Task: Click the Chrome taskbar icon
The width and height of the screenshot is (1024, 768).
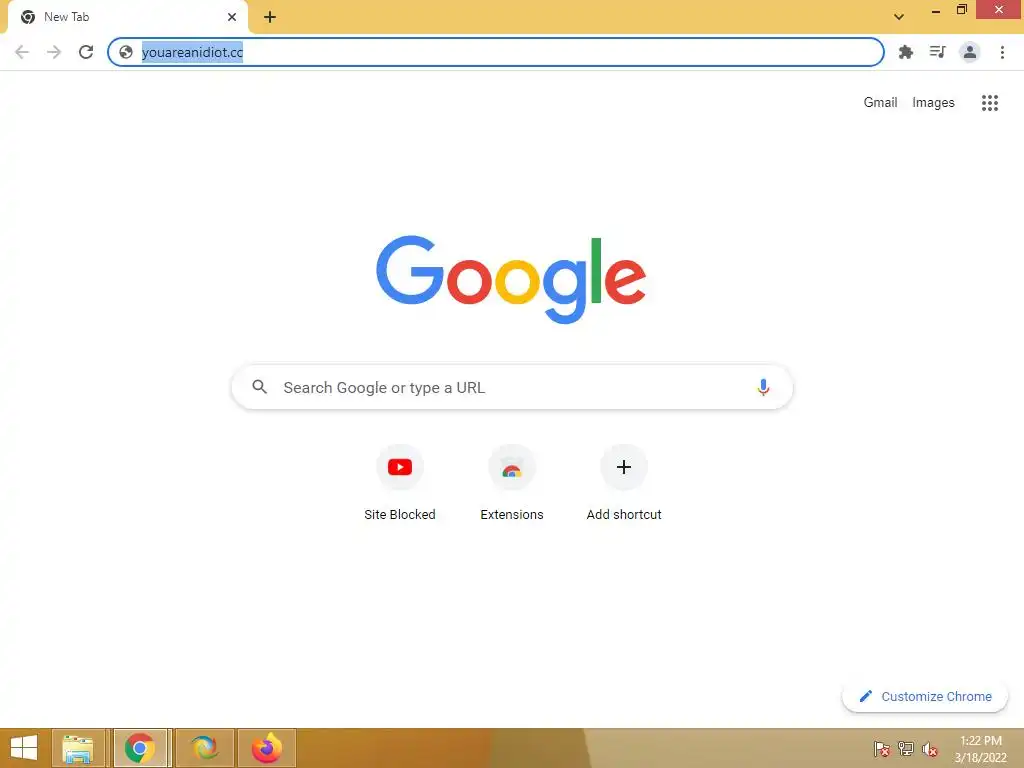Action: tap(140, 748)
